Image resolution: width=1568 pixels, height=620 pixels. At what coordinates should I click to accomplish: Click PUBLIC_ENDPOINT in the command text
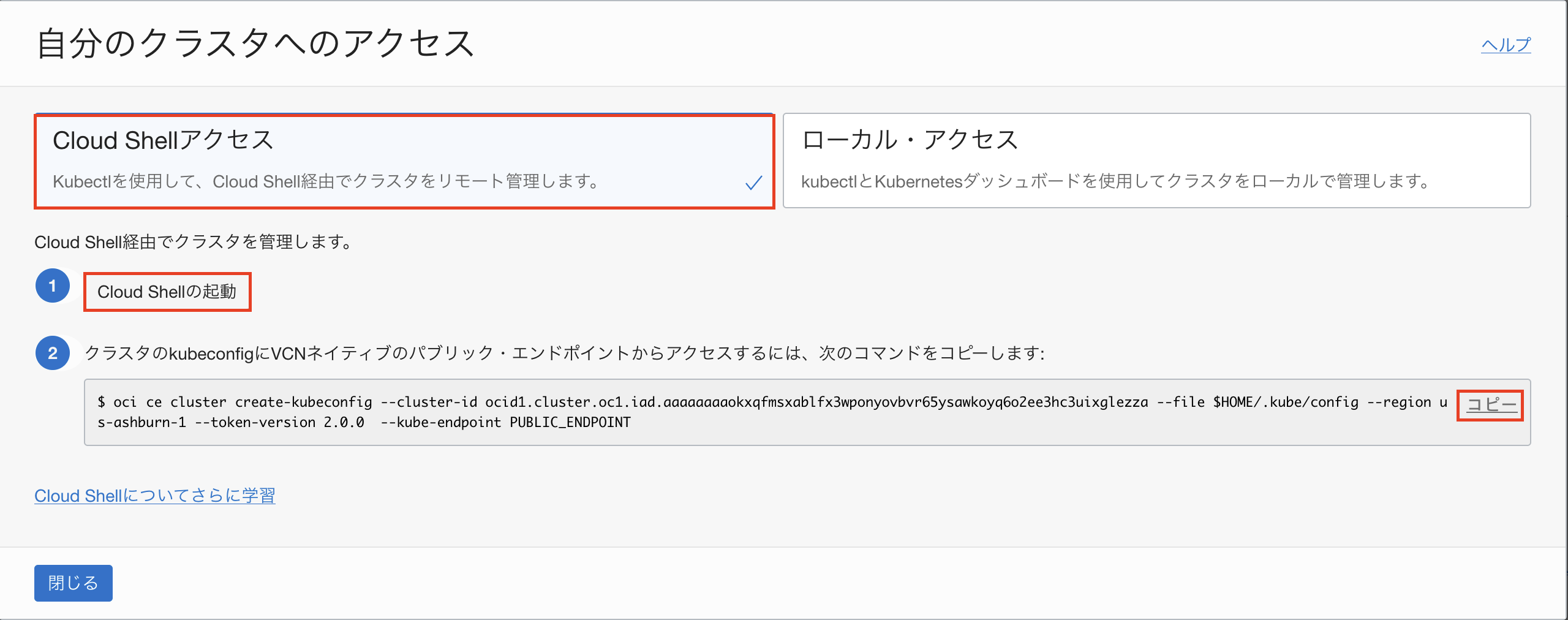[570, 423]
